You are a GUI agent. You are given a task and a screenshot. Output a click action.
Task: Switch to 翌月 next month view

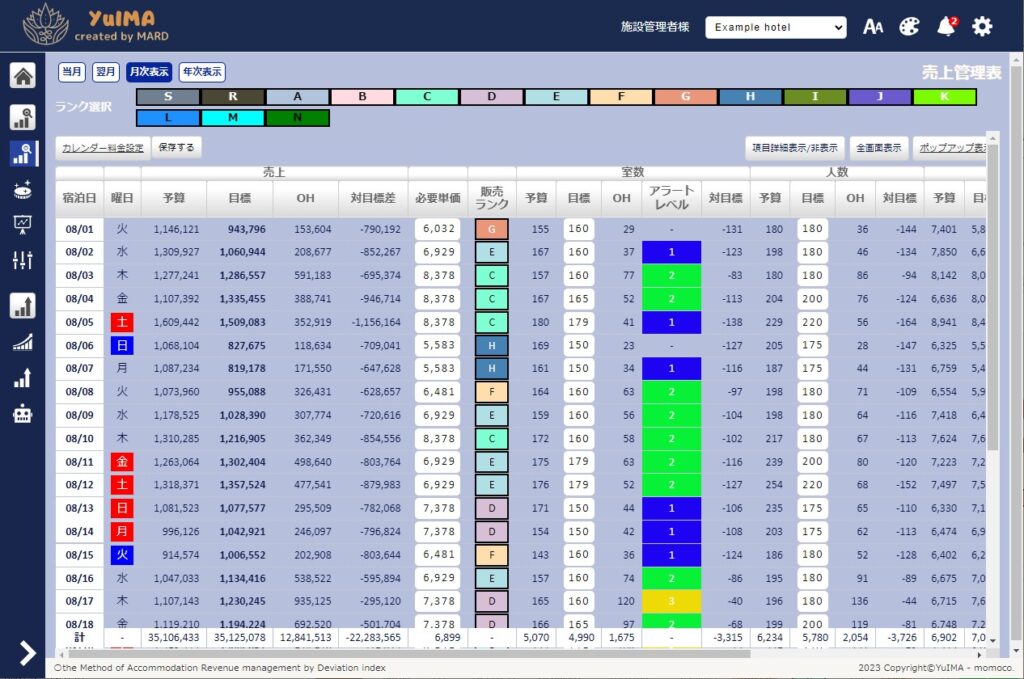[x=105, y=72]
